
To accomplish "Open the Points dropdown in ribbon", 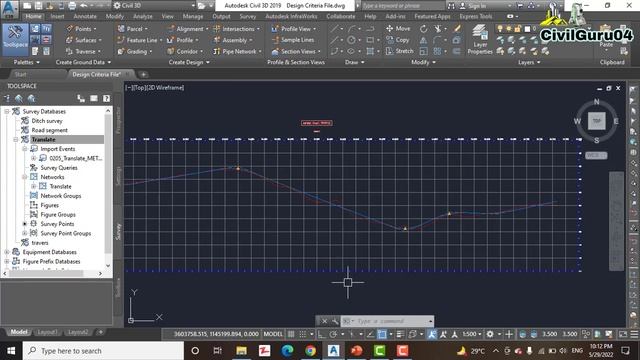I will click(x=82, y=29).
